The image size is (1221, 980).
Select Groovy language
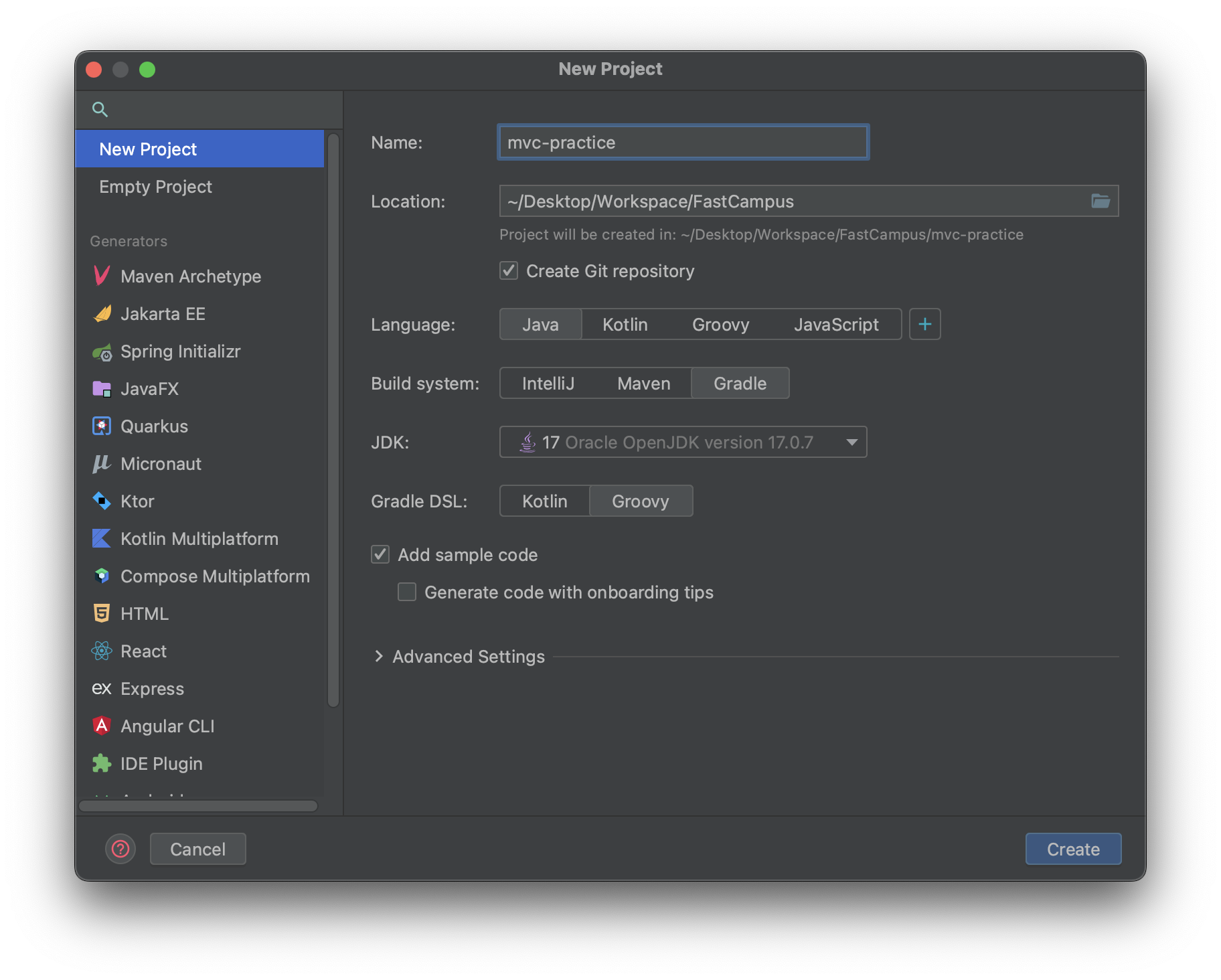721,324
